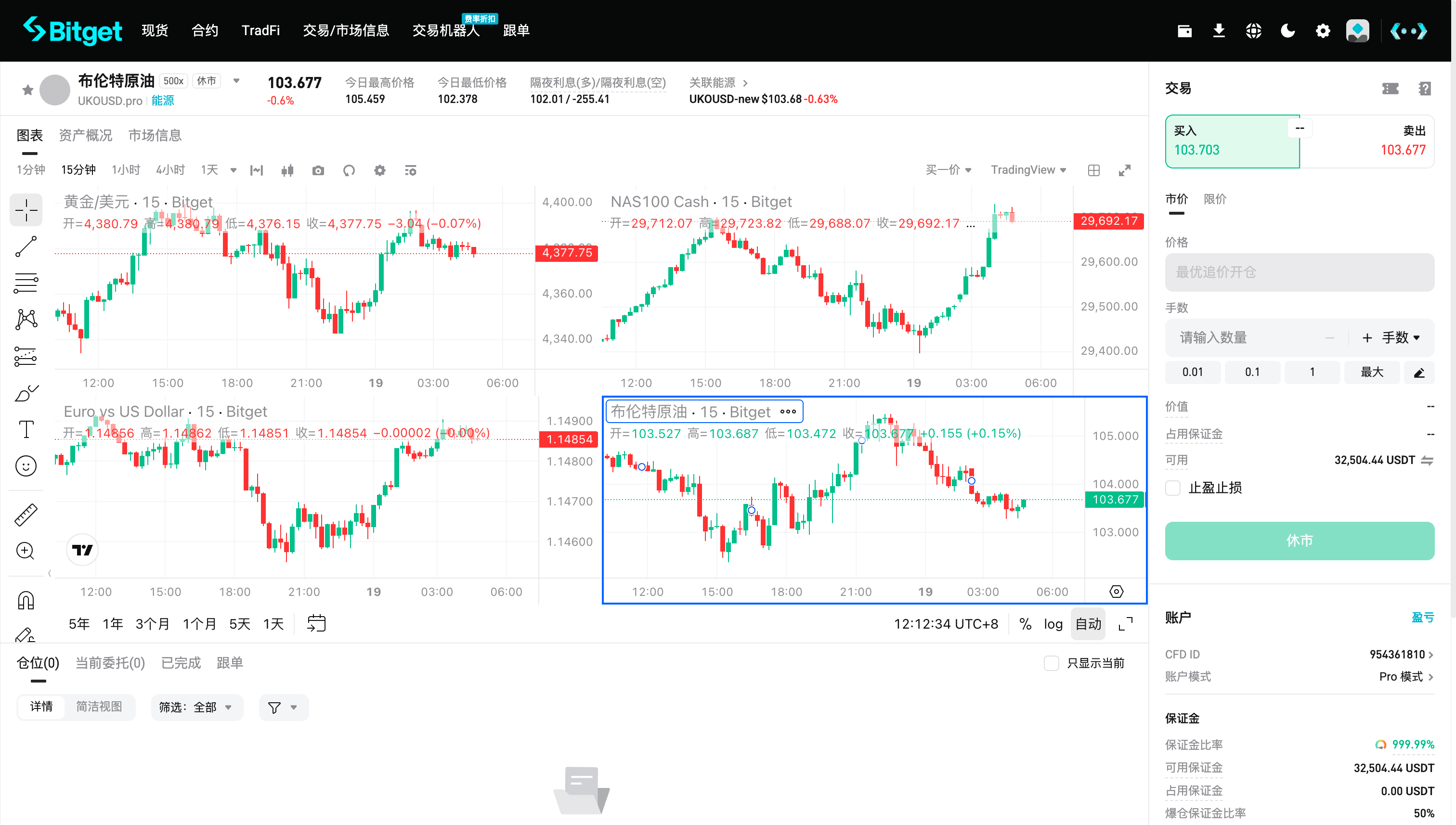Select the sell side at 103.677

click(x=1367, y=141)
